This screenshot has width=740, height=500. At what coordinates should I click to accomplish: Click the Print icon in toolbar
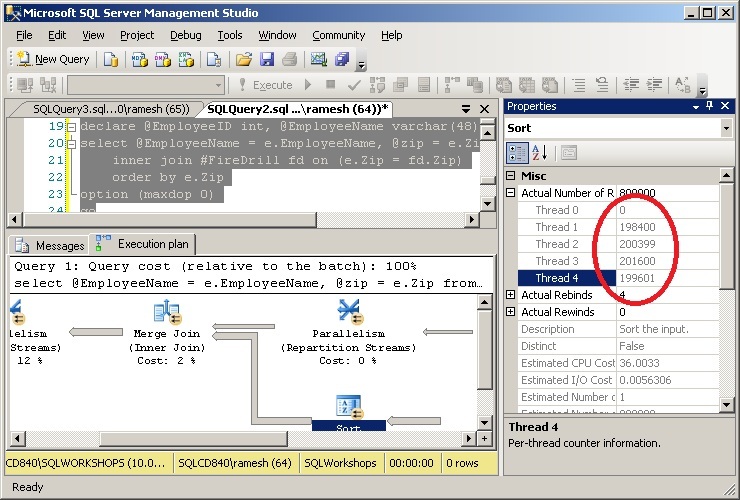coord(289,59)
